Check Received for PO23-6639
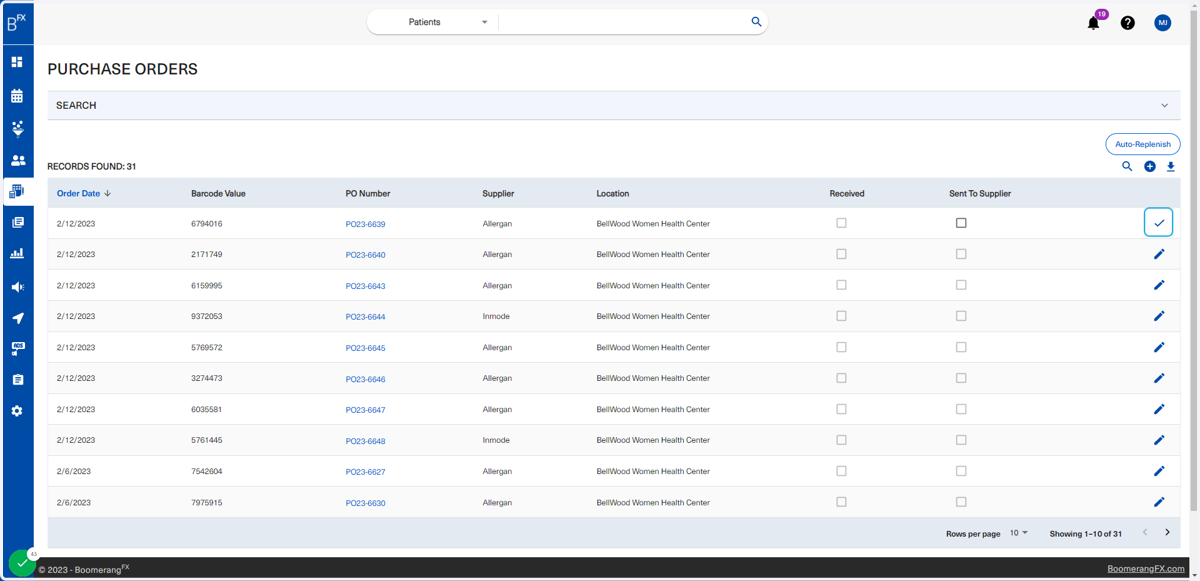The width and height of the screenshot is (1200, 581). pyautogui.click(x=841, y=223)
